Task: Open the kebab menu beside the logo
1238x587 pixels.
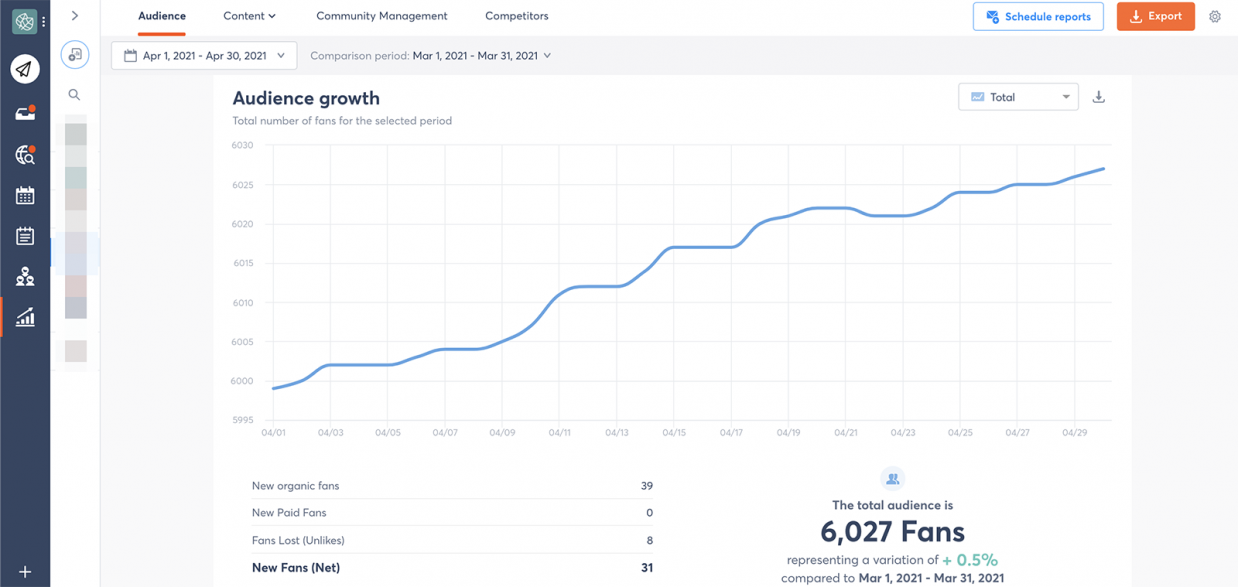Action: tap(43, 20)
